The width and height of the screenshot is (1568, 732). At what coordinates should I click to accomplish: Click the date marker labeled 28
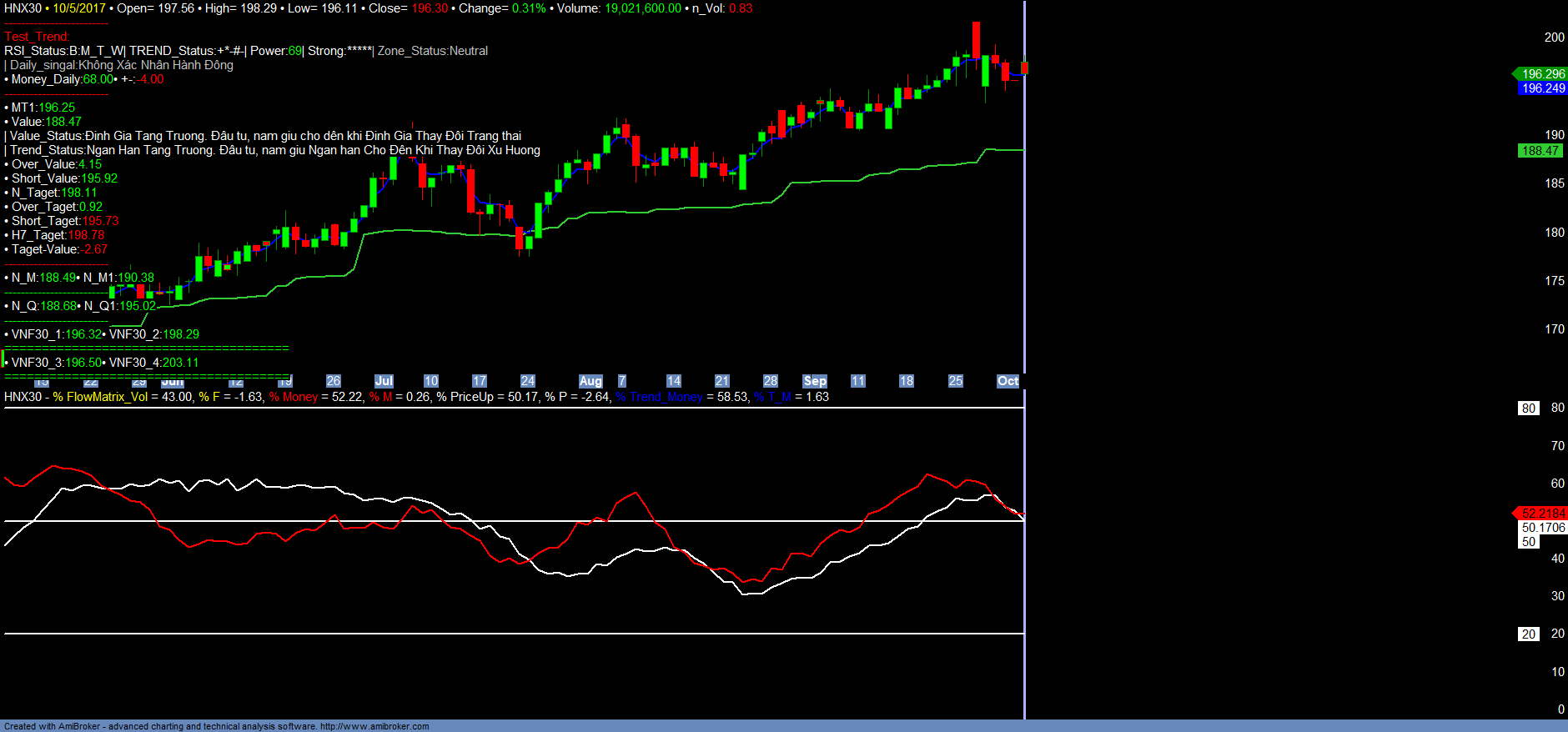tap(771, 381)
